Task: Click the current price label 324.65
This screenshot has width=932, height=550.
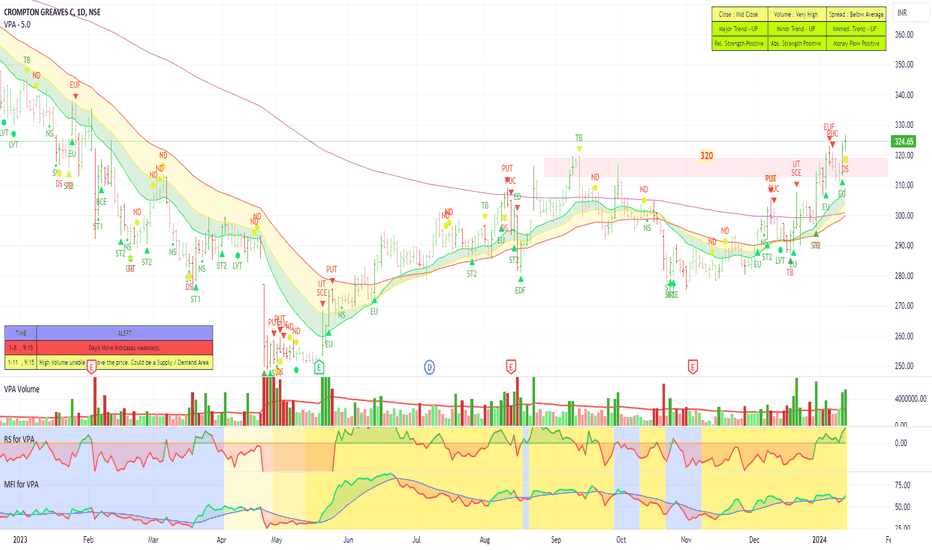Action: 904,141
